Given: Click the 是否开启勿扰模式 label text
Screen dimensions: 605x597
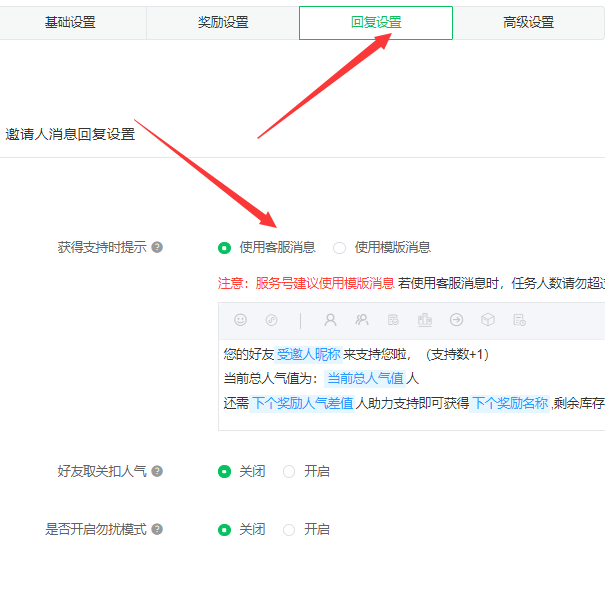Looking at the screenshot, I should point(96,529).
